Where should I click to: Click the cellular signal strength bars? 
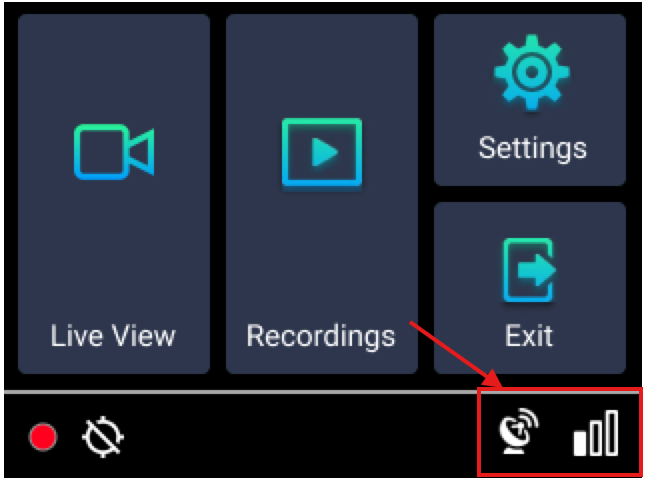coord(596,433)
